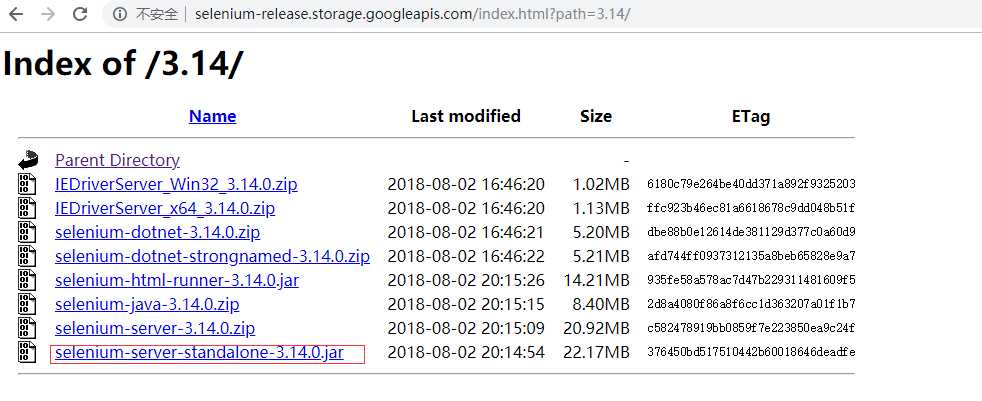Viewport: 982px width, 401px height.
Task: Download IEDriverServer_Win32_3.14.0.zip
Action: pyautogui.click(x=176, y=184)
